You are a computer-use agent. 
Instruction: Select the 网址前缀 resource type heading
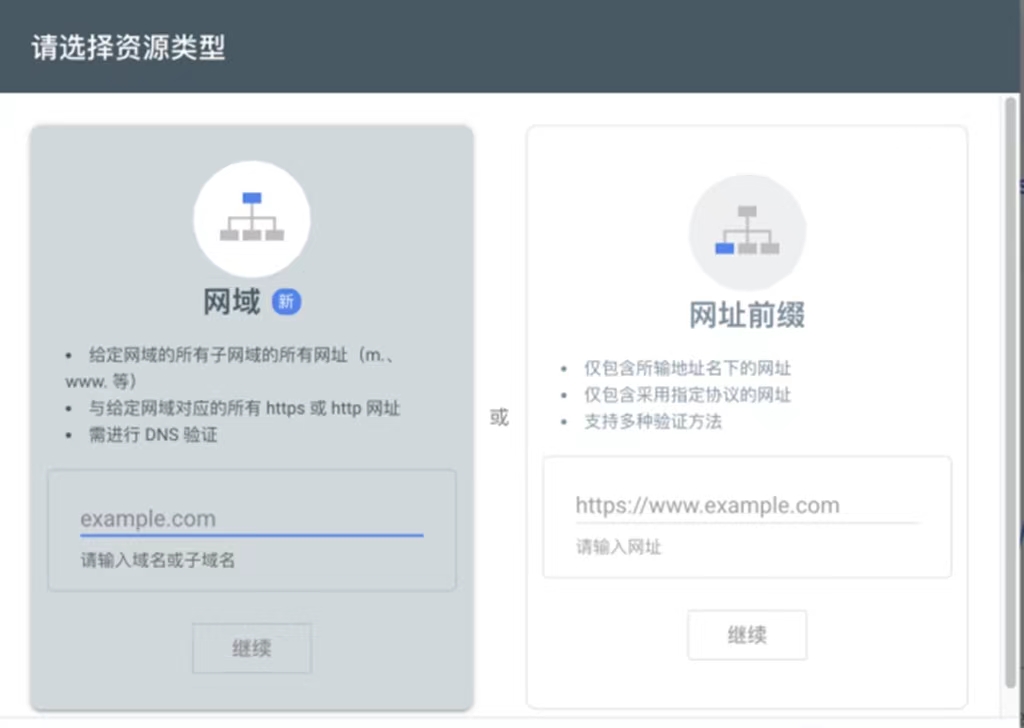(x=747, y=315)
